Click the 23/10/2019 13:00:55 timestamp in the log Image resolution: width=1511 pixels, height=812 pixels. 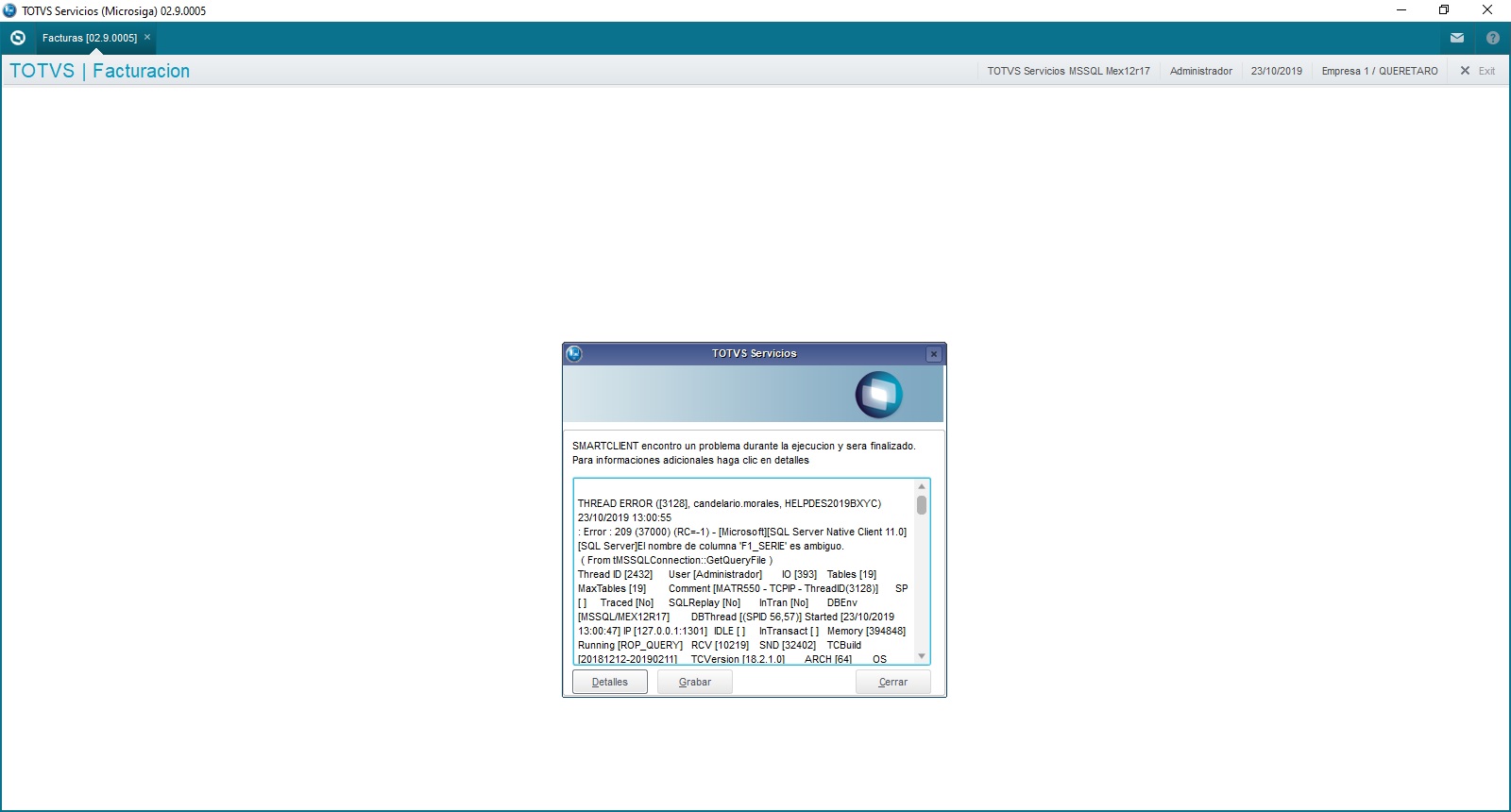pyautogui.click(x=625, y=517)
